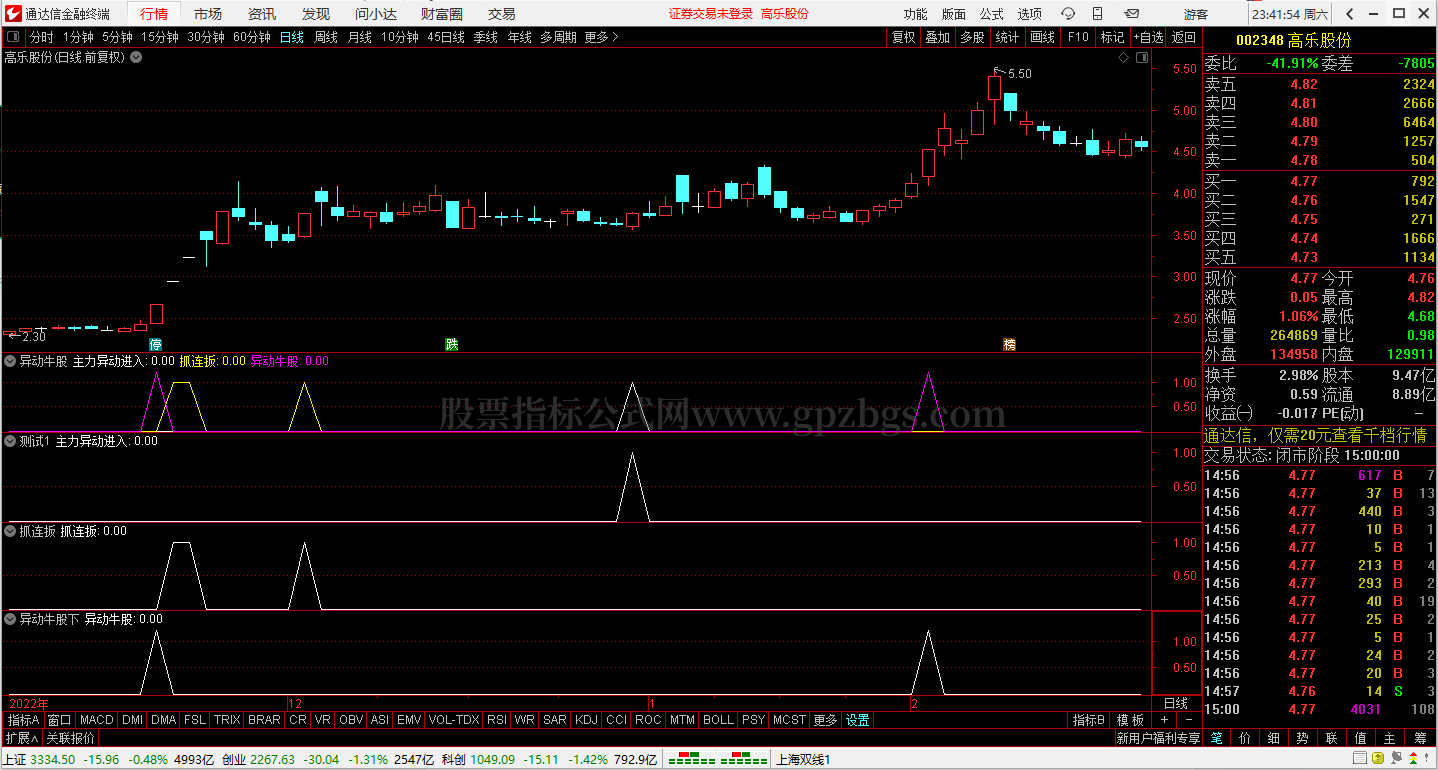
Task: Select the KDJ indicator
Action: click(587, 720)
